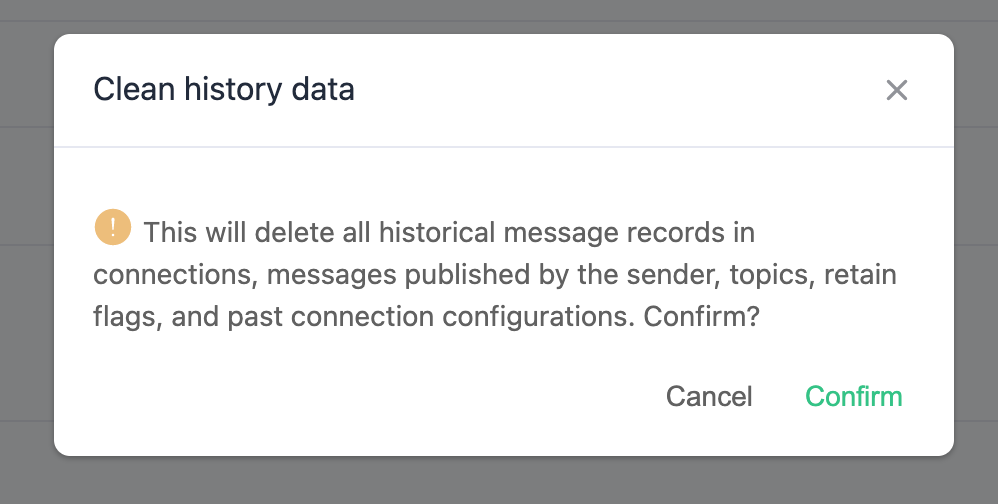Viewport: 998px width, 504px height.
Task: Click "Confirm?" at the end of the warning text
Action: click(703, 318)
